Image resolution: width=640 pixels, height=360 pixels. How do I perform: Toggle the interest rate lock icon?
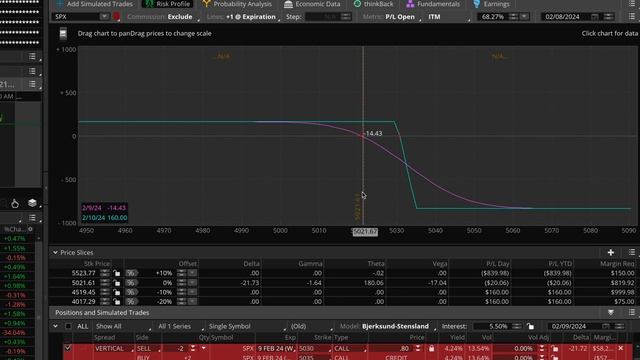(x=530, y=326)
